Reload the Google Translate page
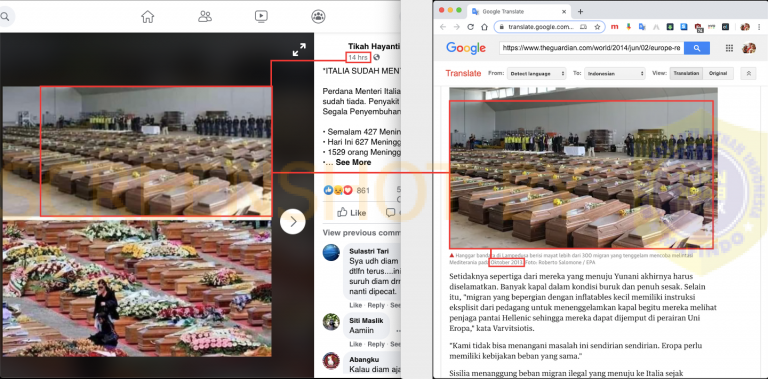768x379 pixels. [471, 27]
